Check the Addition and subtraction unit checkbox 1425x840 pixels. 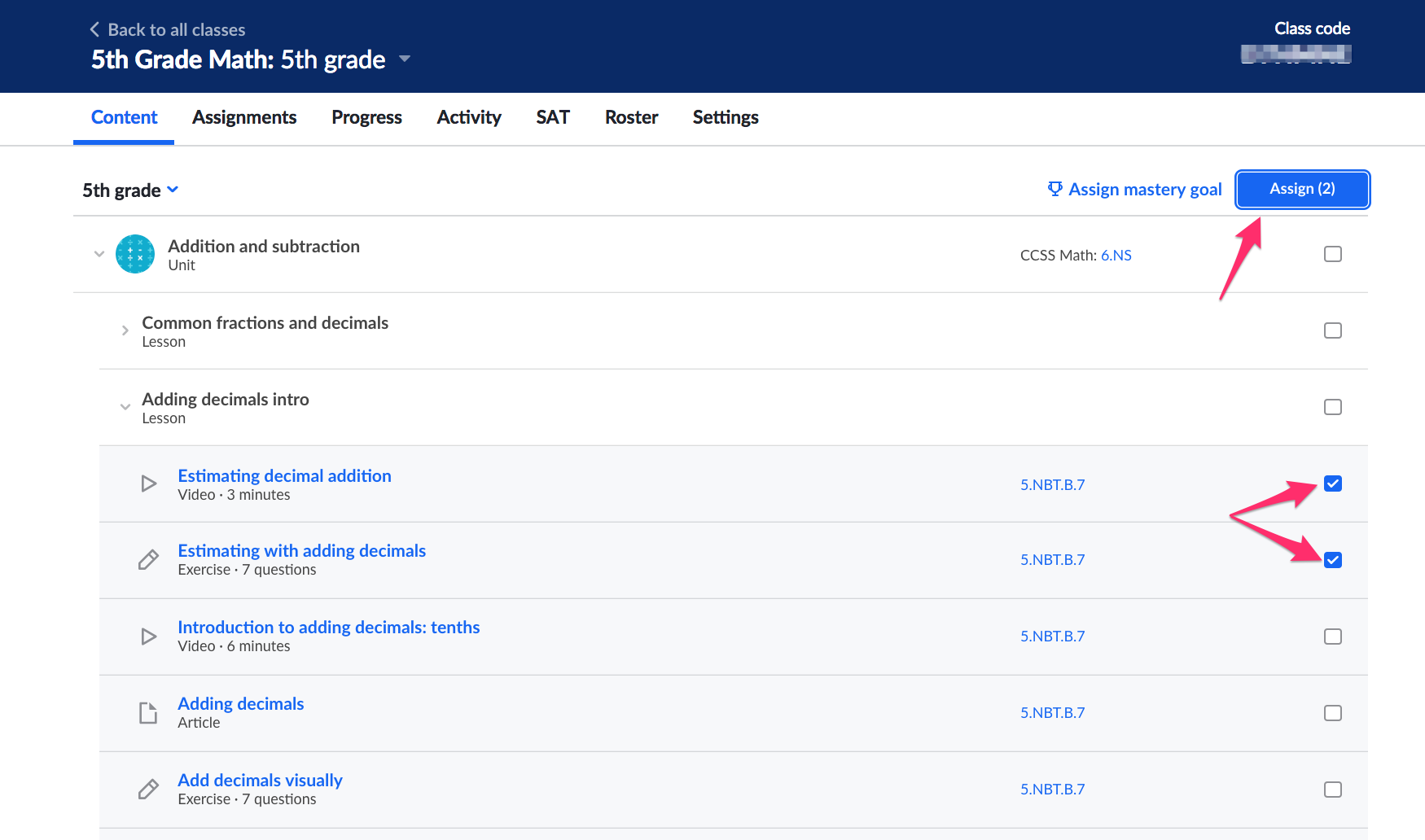(x=1333, y=254)
